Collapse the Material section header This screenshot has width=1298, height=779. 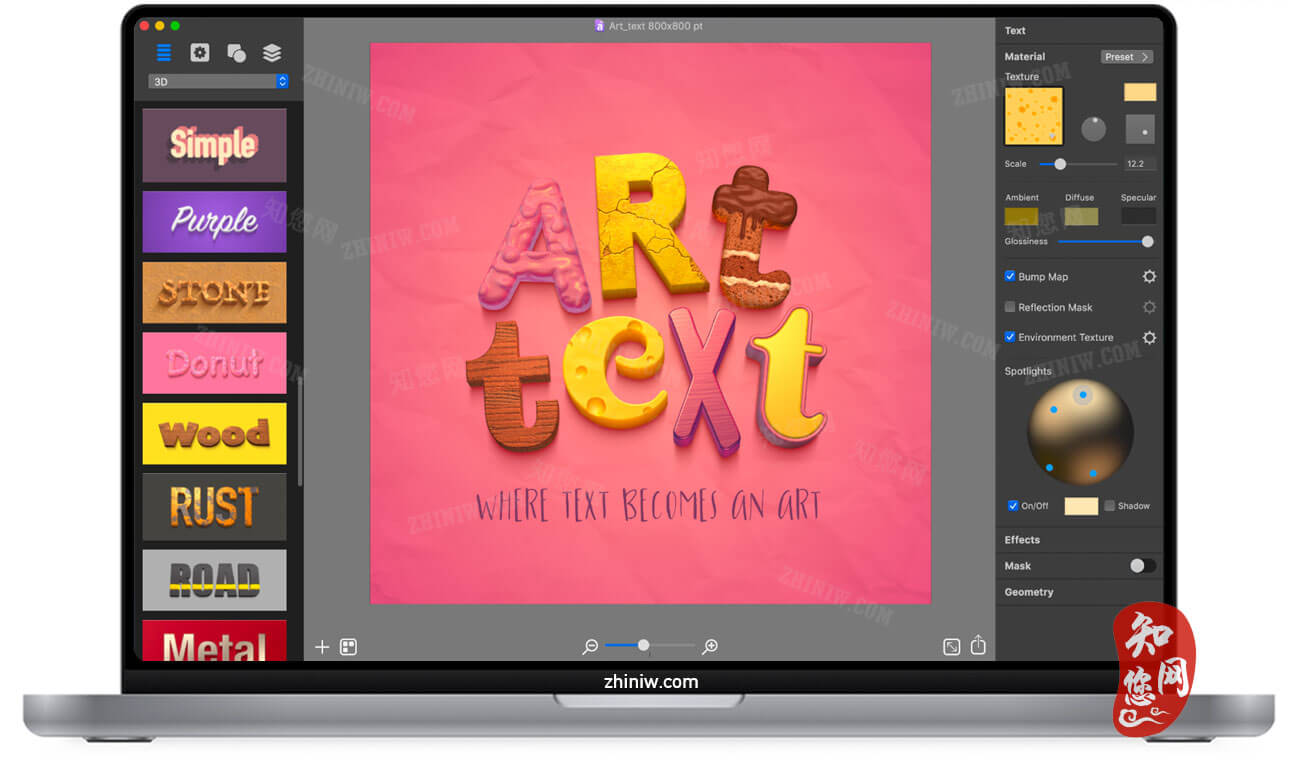pos(1025,57)
